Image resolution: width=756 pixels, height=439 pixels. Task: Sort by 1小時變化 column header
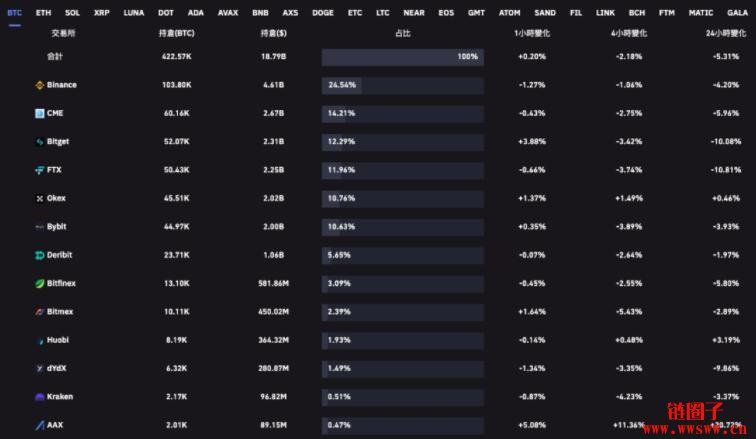[x=532, y=33]
